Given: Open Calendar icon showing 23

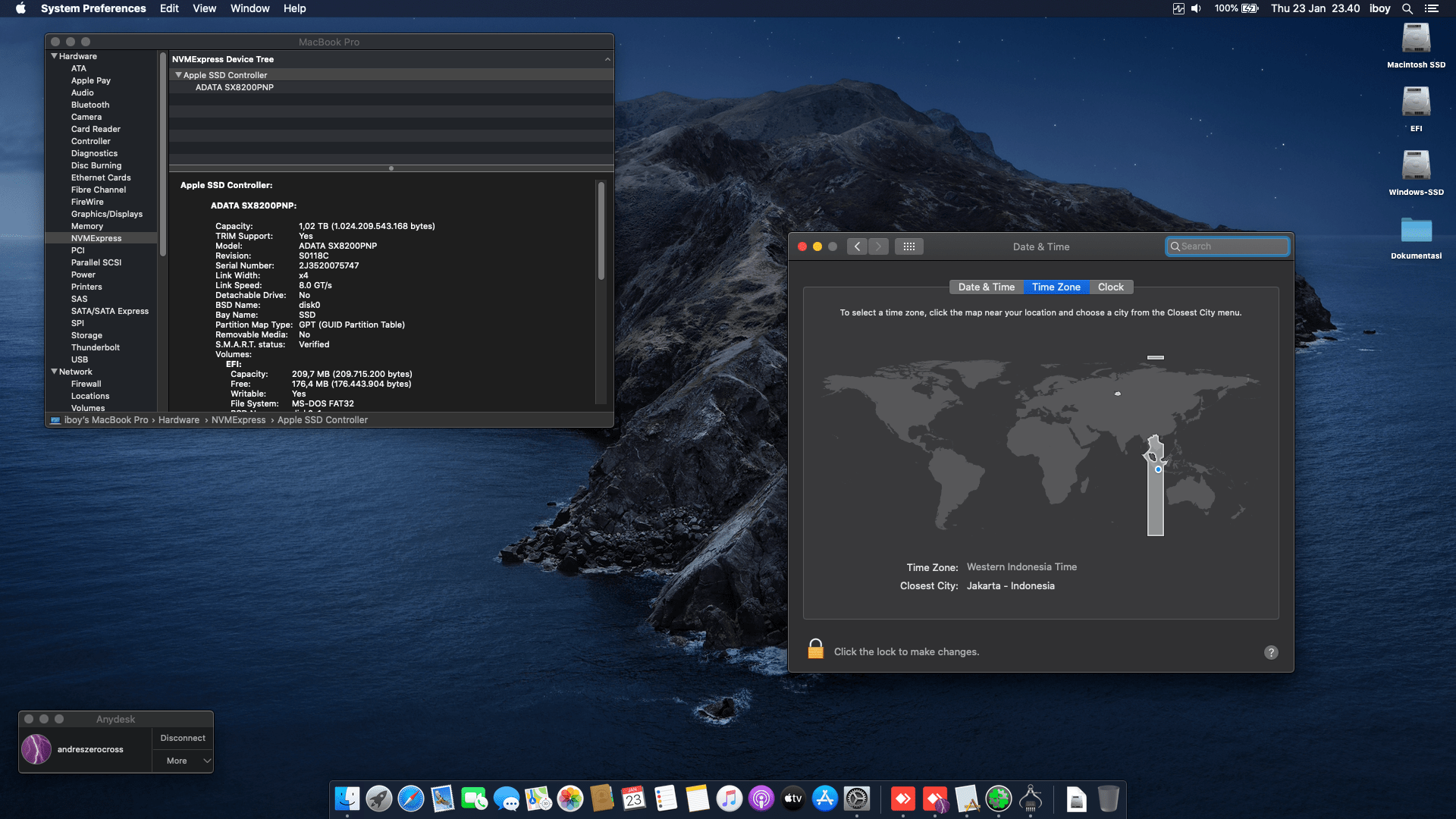Looking at the screenshot, I should [x=634, y=799].
